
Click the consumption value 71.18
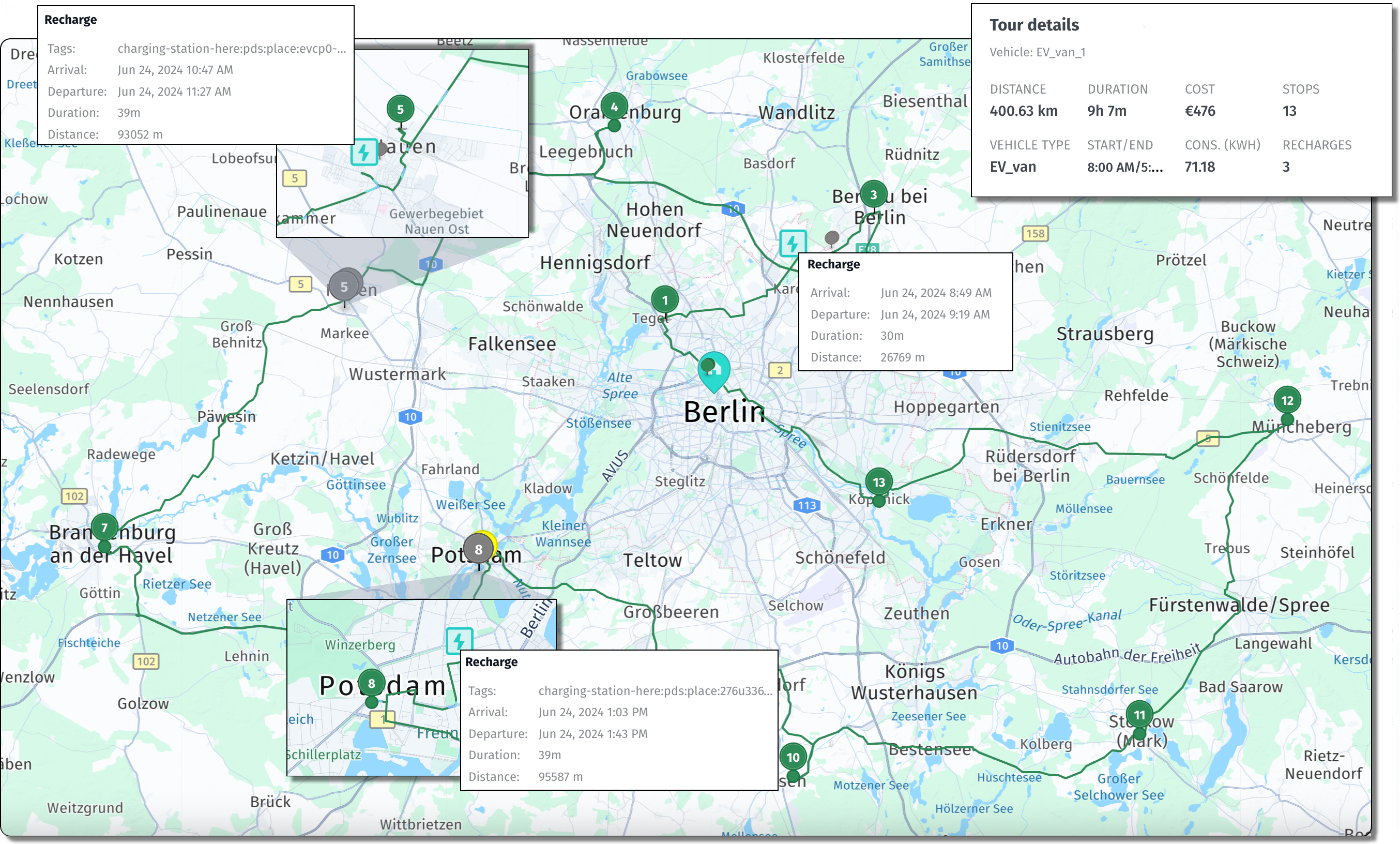(x=1199, y=167)
